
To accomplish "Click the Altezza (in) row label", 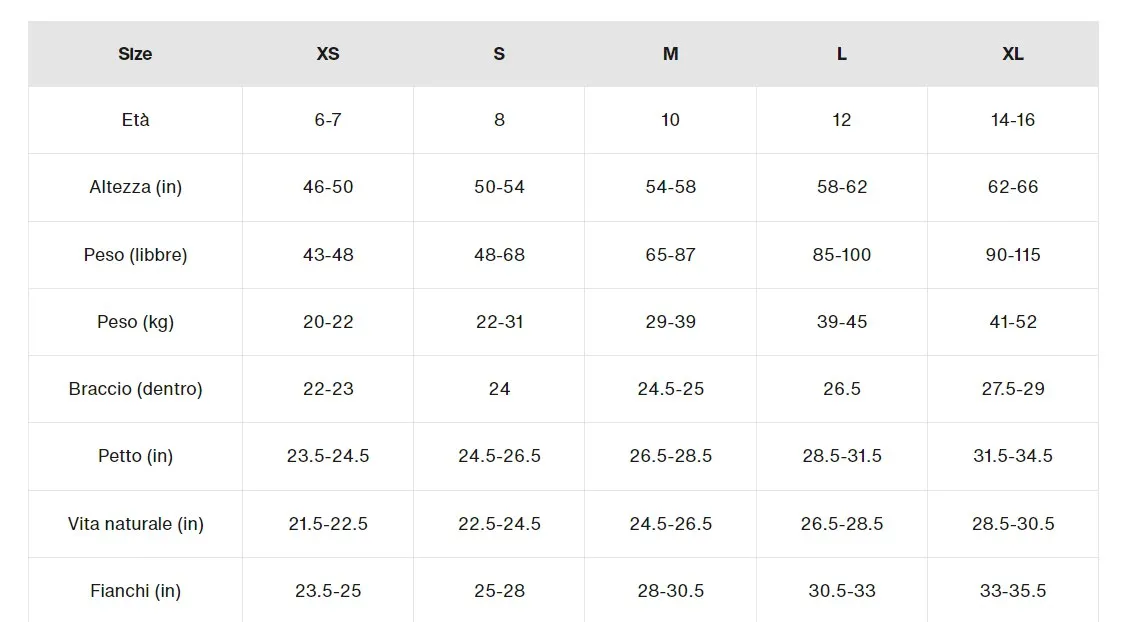I will point(135,187).
